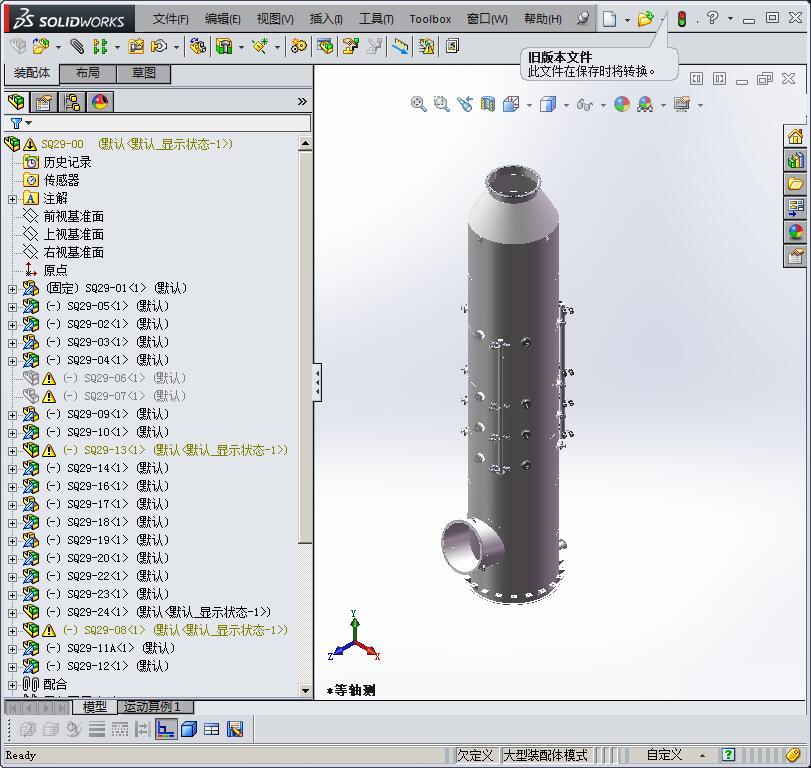Toggle the blue 3D cube icon in bottom toolbar
Screen dimensions: 811x768
189,729
